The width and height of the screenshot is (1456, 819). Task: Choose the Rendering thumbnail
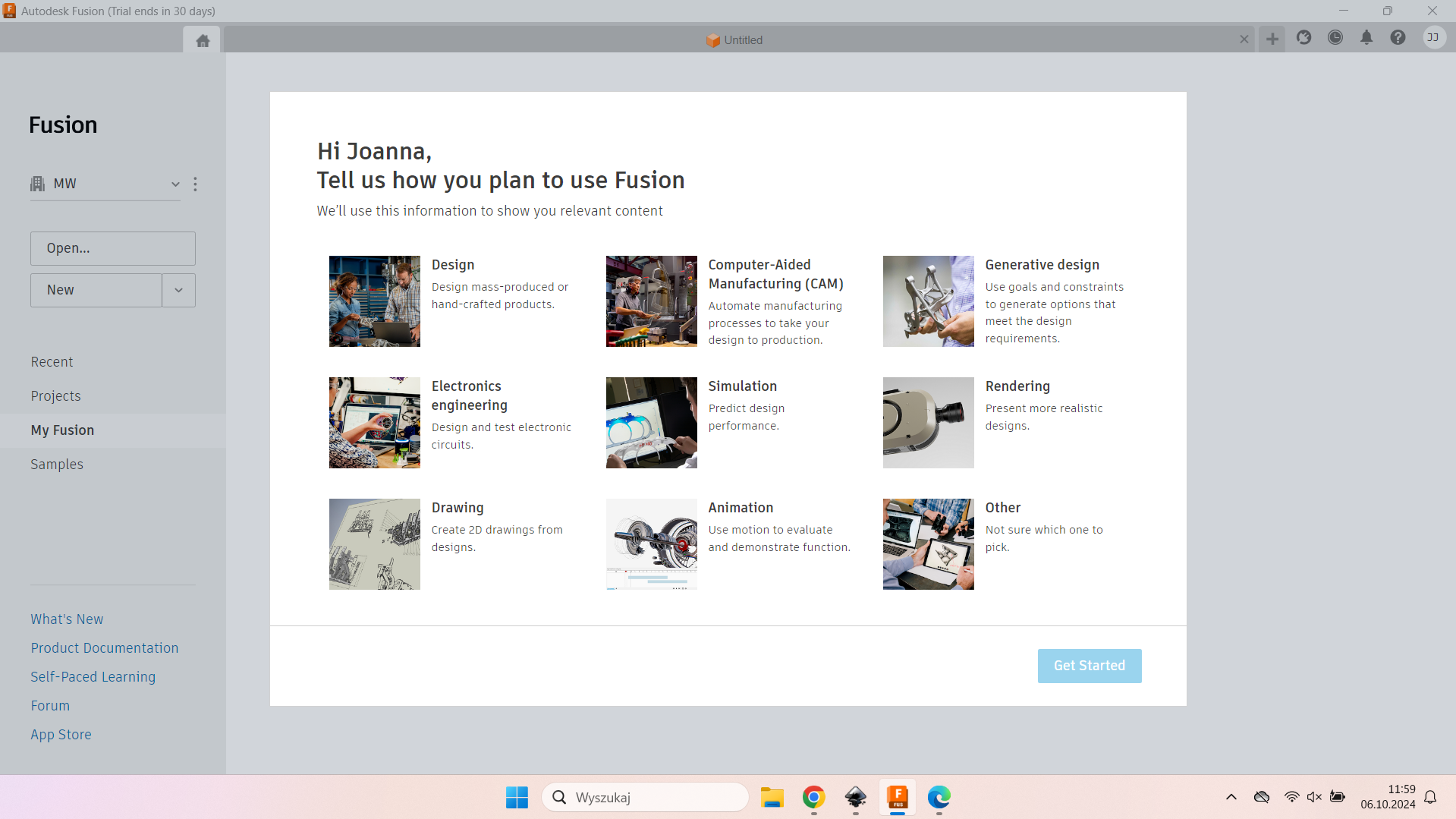[x=929, y=423]
